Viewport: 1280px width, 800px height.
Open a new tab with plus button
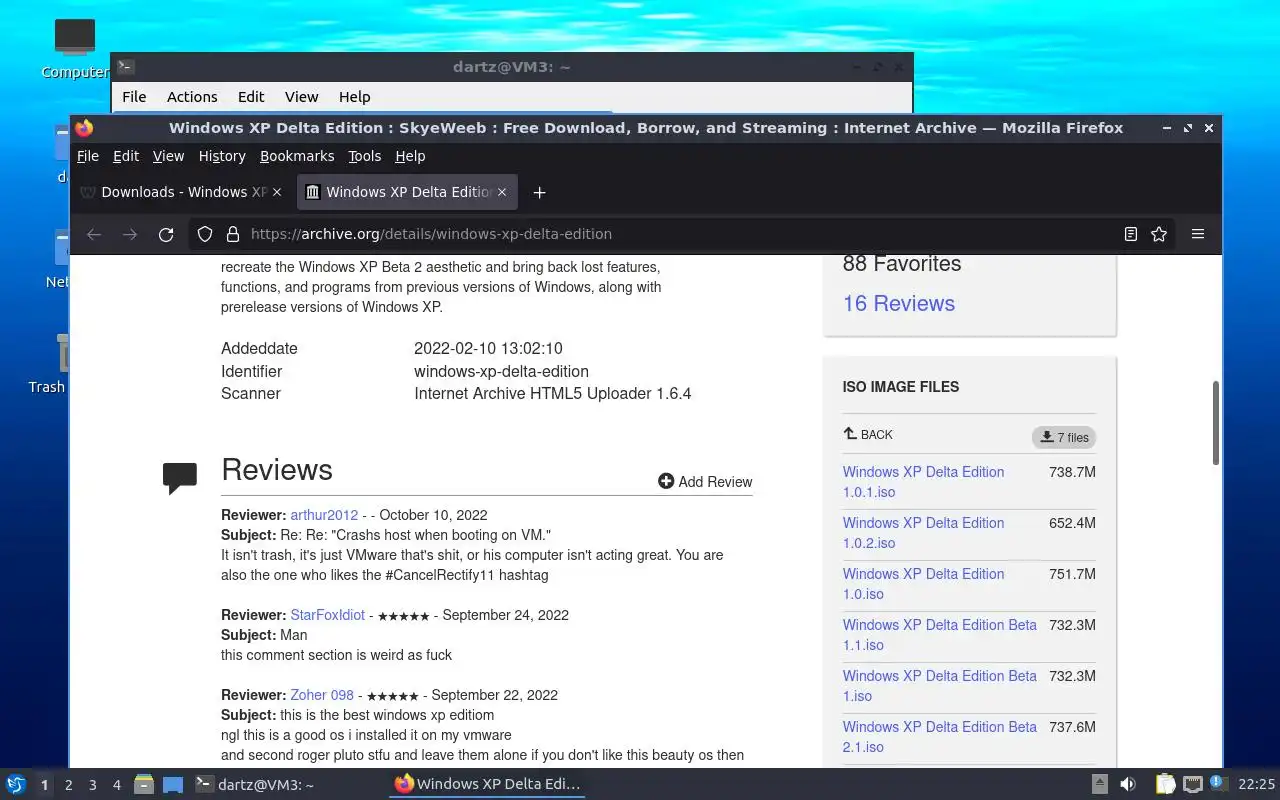coord(539,192)
